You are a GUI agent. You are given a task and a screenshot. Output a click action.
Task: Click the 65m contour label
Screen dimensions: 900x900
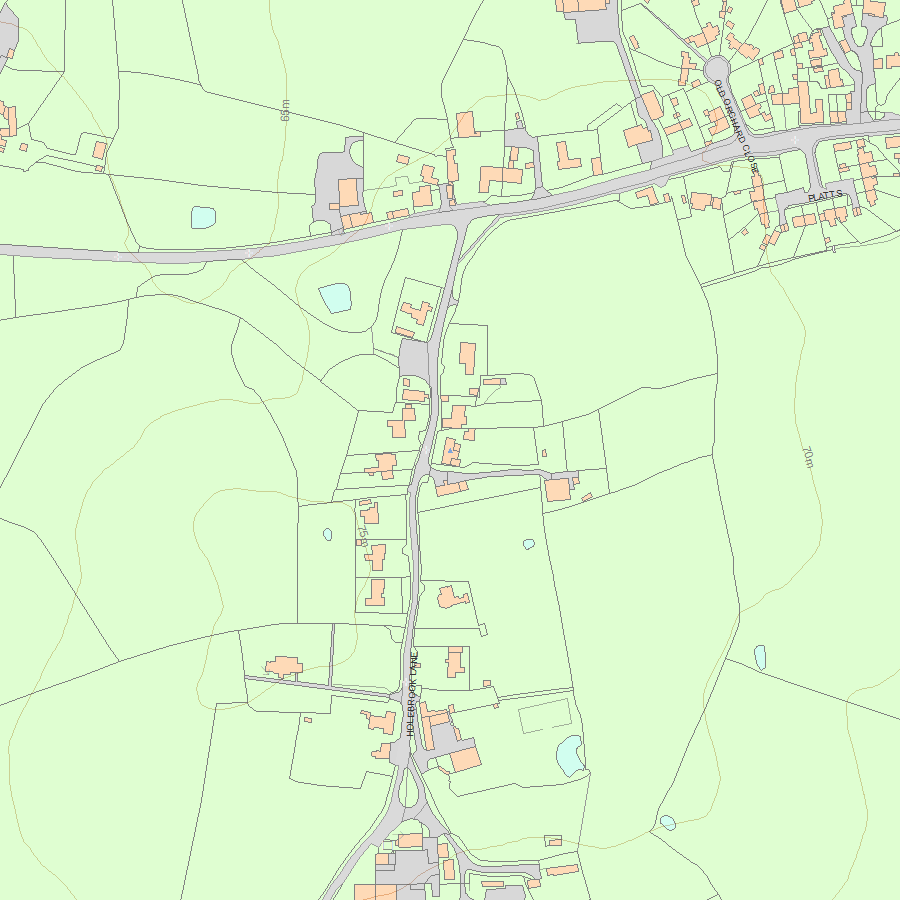coord(285,110)
